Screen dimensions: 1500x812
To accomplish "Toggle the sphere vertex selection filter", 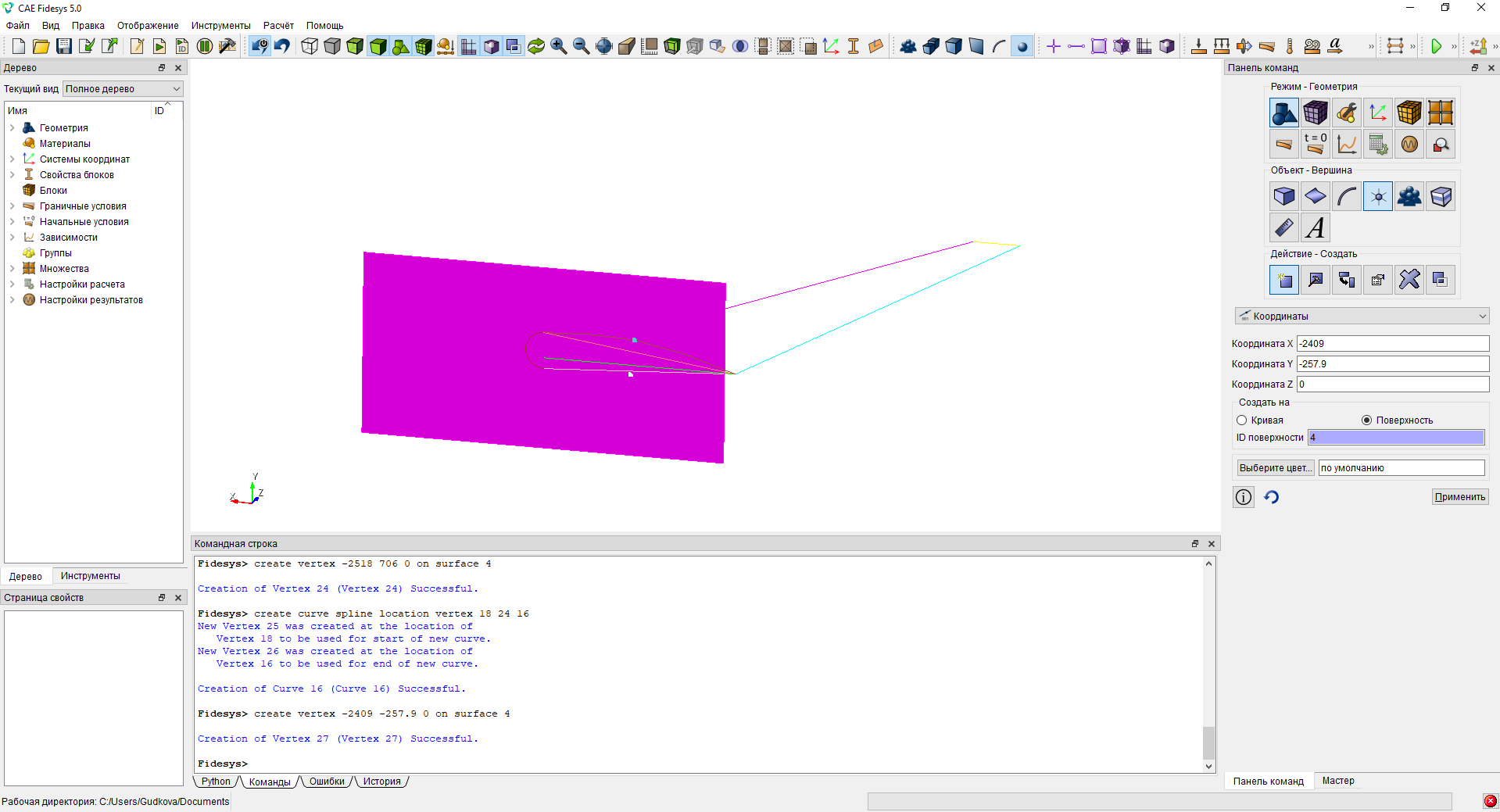I will (1022, 46).
